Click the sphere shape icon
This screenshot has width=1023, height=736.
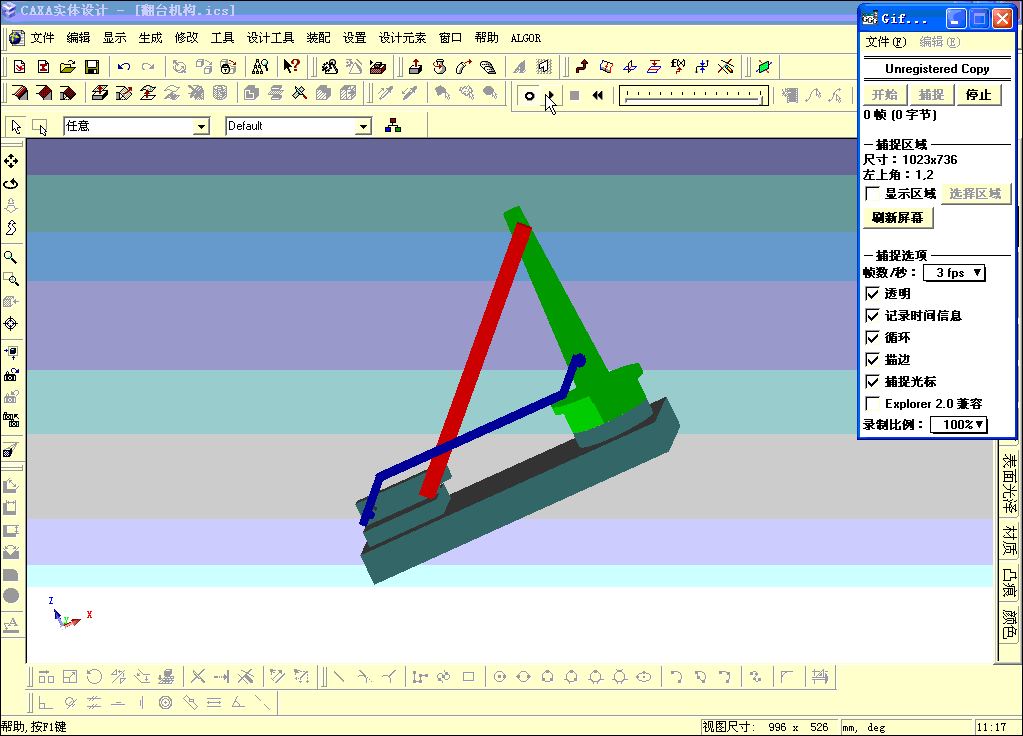coord(11,596)
